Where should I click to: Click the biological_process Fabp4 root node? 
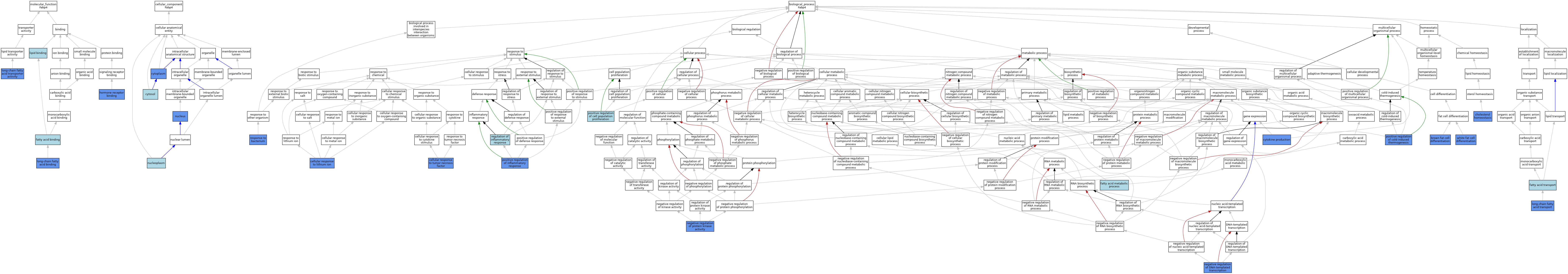(x=802, y=6)
